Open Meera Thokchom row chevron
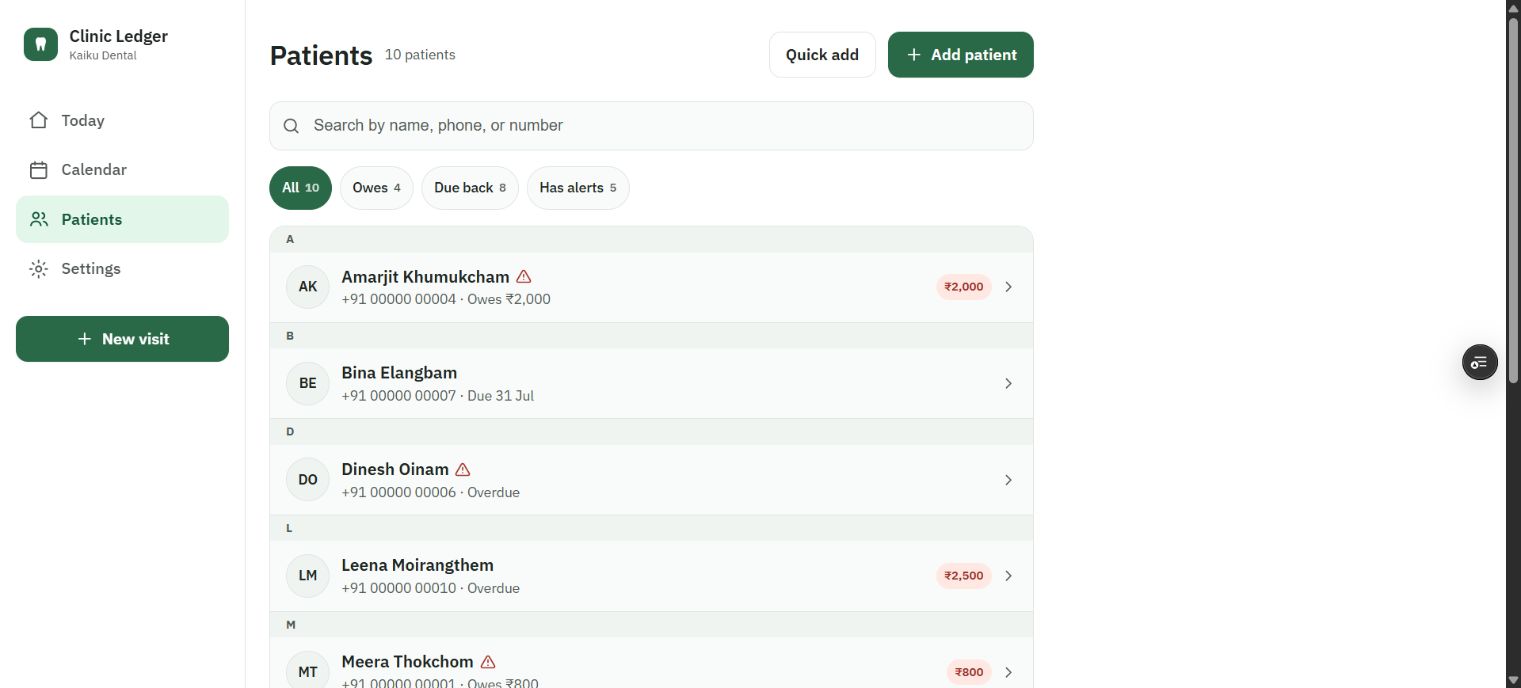 click(1008, 672)
